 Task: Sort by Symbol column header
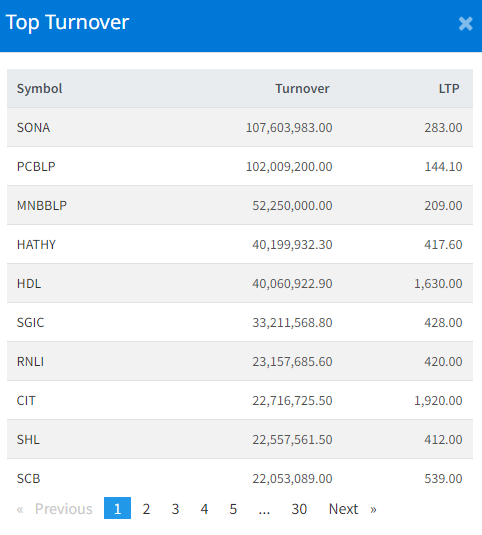tap(40, 89)
